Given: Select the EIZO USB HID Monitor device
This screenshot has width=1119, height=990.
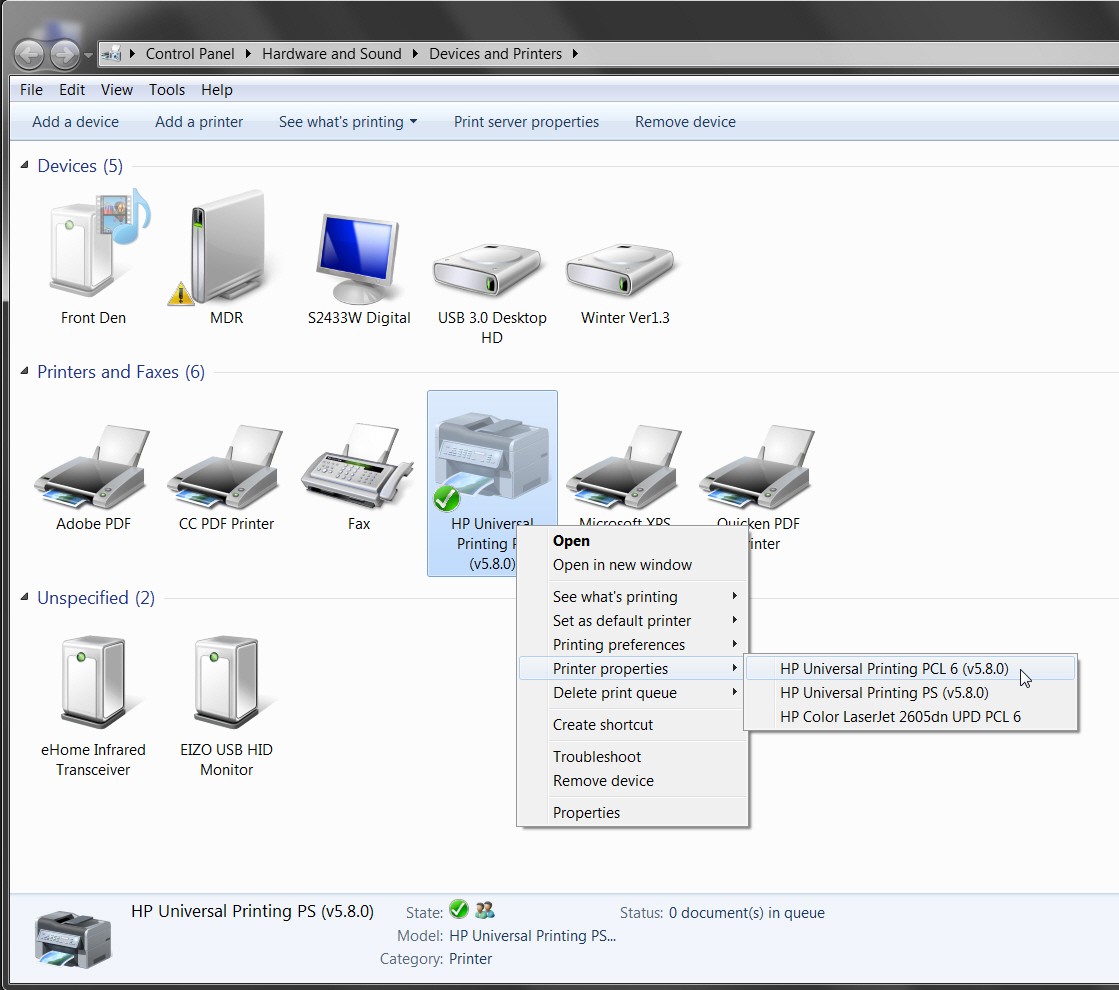Looking at the screenshot, I should [226, 681].
